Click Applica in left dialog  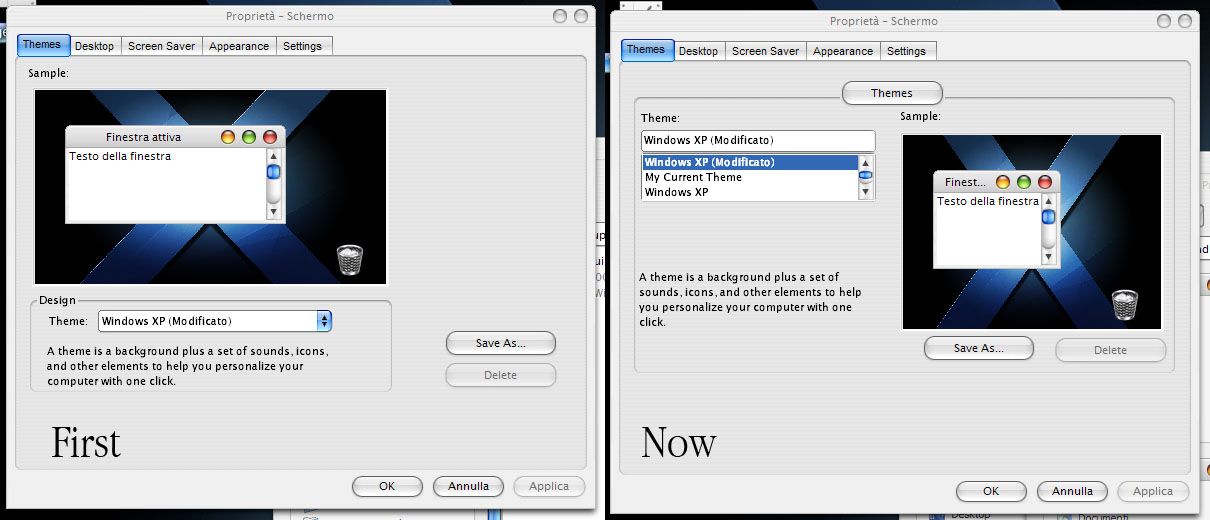point(549,486)
